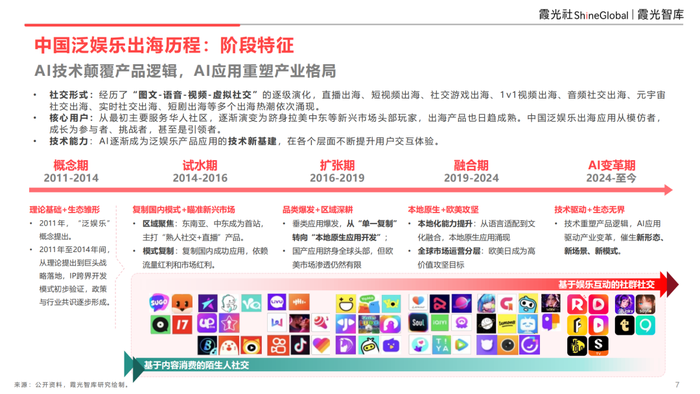Open the red 17 app icon
The height and width of the screenshot is (394, 700).
182,324
